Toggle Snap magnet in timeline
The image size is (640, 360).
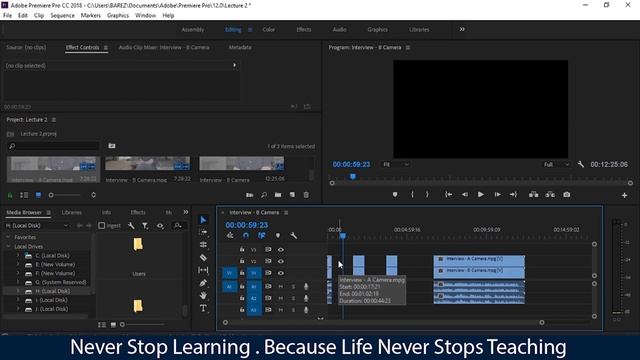pyautogui.click(x=246, y=236)
